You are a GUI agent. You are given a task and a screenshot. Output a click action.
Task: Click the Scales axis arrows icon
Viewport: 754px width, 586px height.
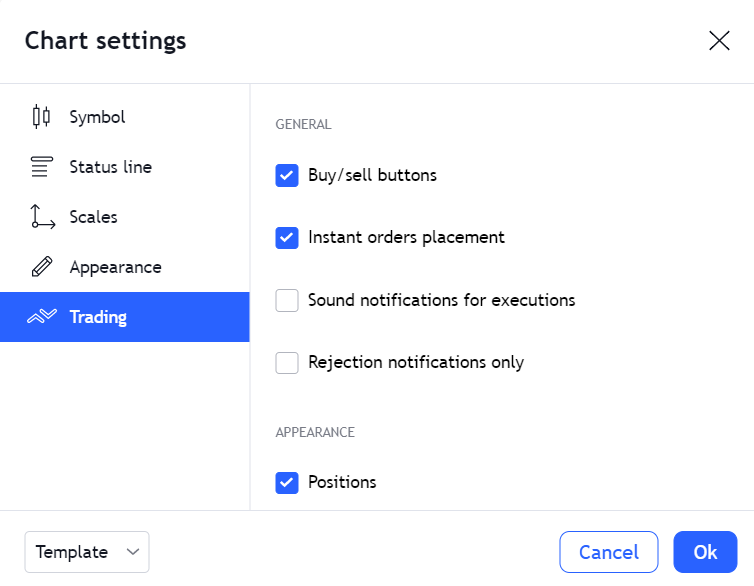pyautogui.click(x=43, y=217)
